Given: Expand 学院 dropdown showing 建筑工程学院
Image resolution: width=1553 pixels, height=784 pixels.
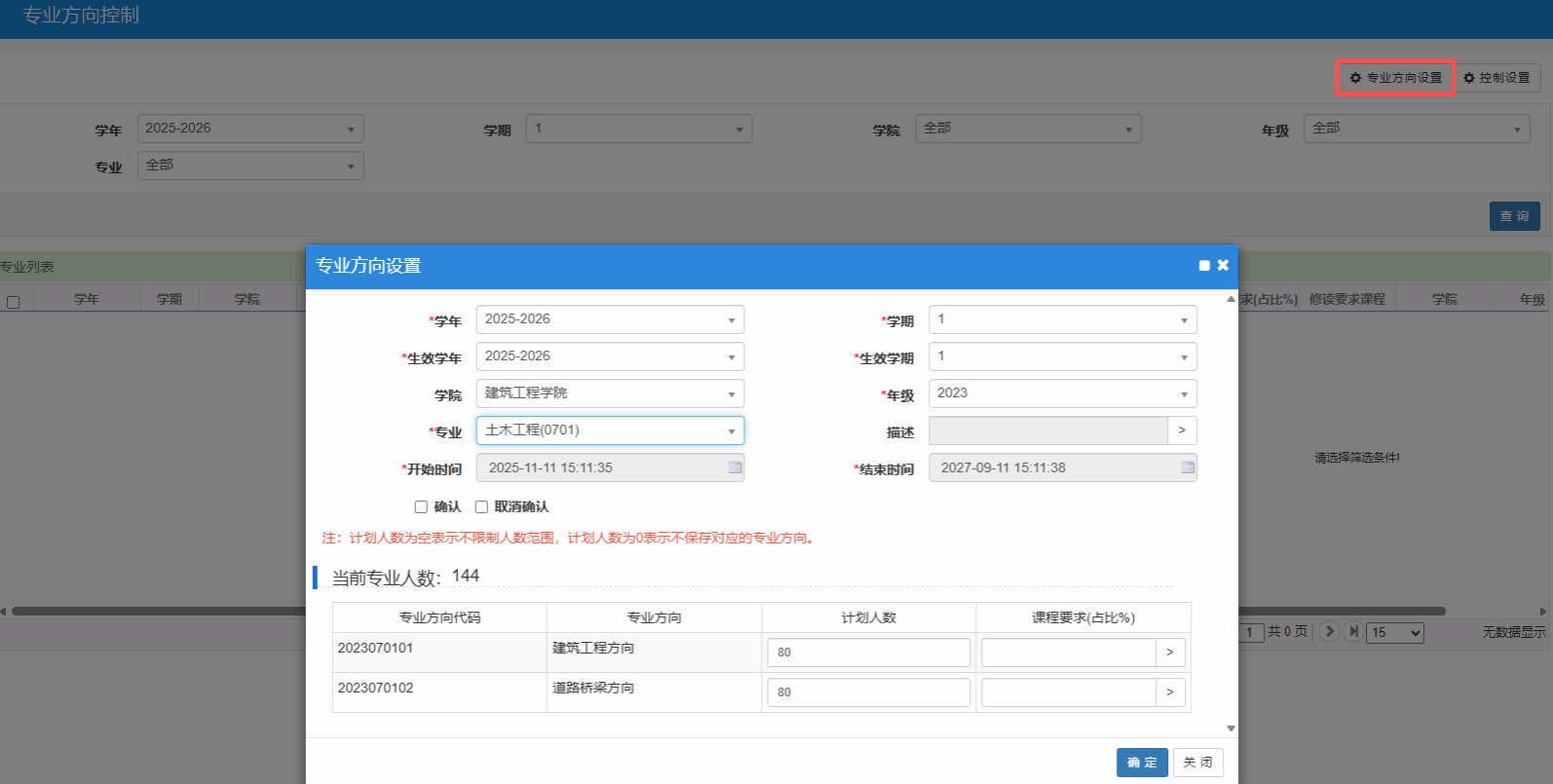Looking at the screenshot, I should click(731, 394).
